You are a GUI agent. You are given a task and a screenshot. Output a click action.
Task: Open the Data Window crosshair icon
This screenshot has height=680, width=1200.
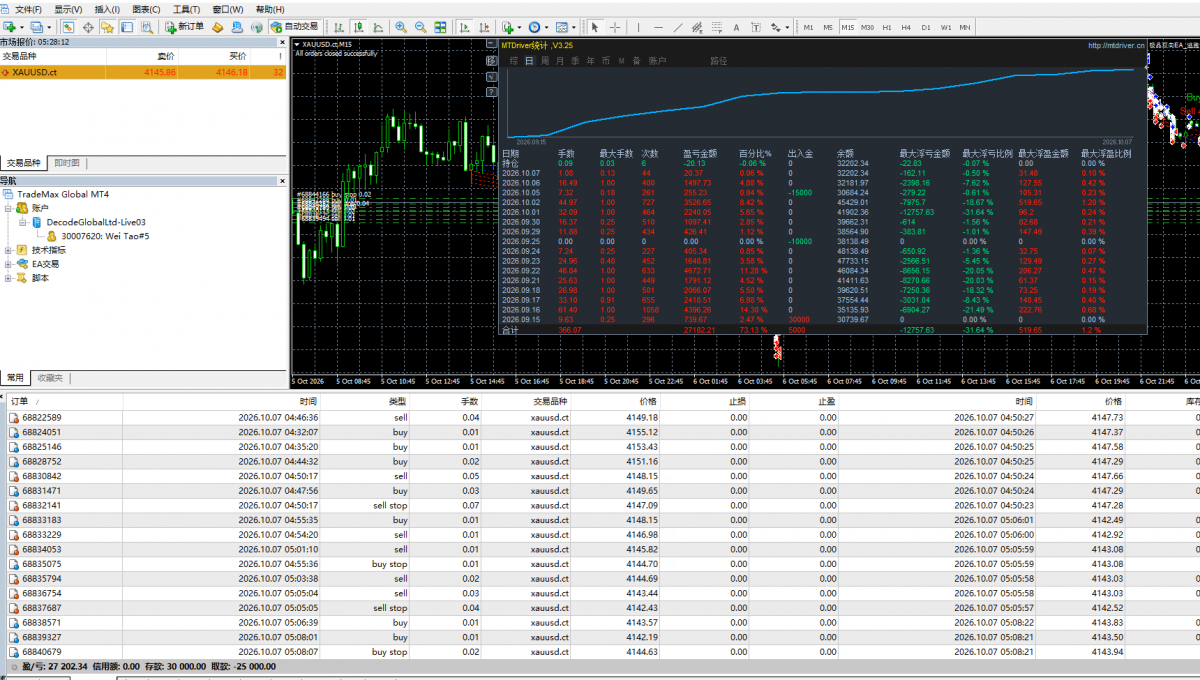tap(87, 27)
